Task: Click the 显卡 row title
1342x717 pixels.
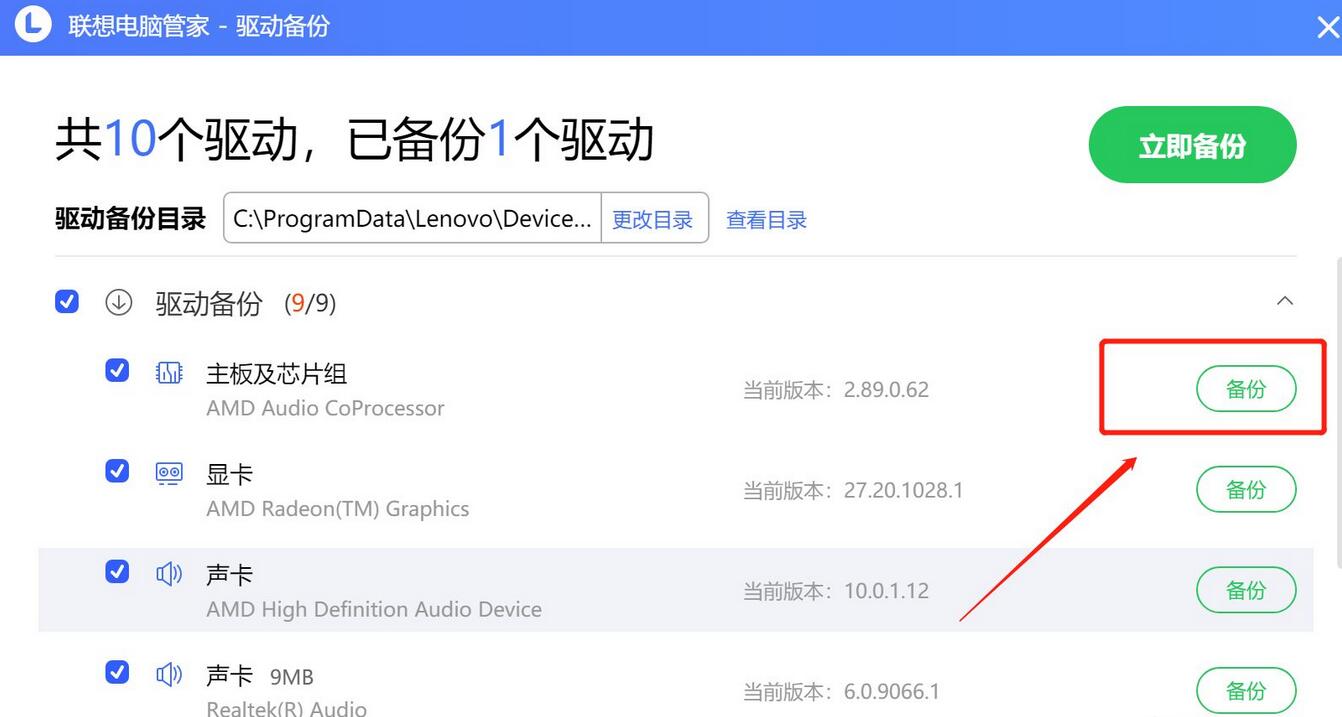Action: click(x=230, y=475)
